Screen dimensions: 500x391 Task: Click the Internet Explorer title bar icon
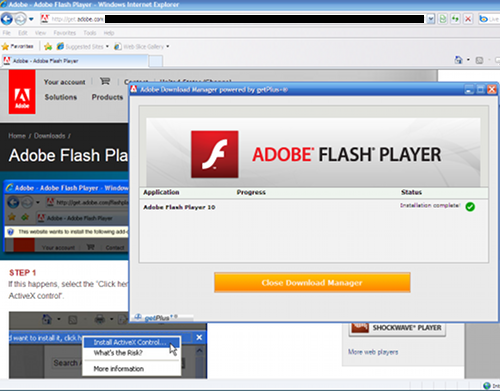(x=4, y=4)
